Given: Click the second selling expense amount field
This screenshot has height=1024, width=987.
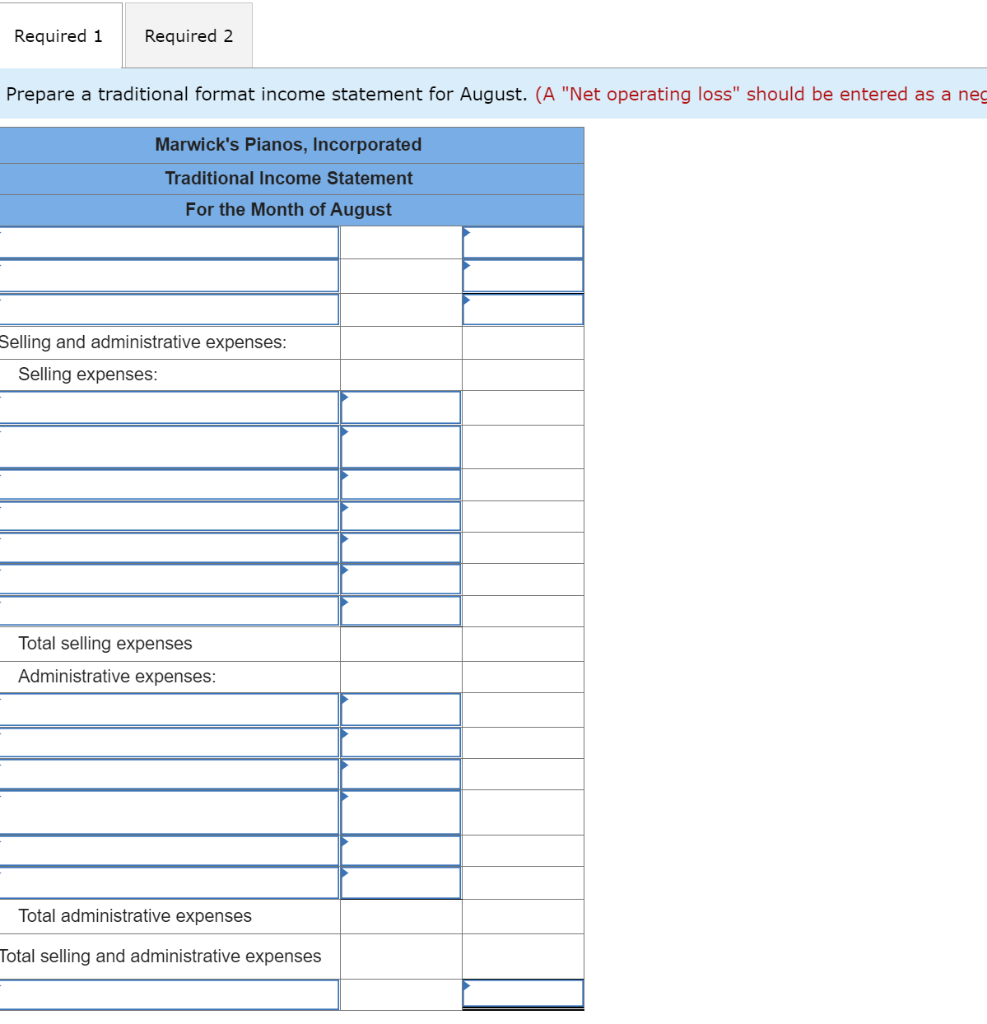Looking at the screenshot, I should point(400,448).
